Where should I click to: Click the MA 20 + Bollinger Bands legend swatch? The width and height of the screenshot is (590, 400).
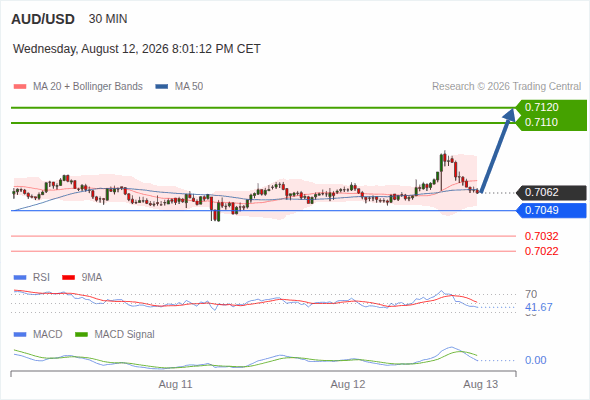[20, 87]
